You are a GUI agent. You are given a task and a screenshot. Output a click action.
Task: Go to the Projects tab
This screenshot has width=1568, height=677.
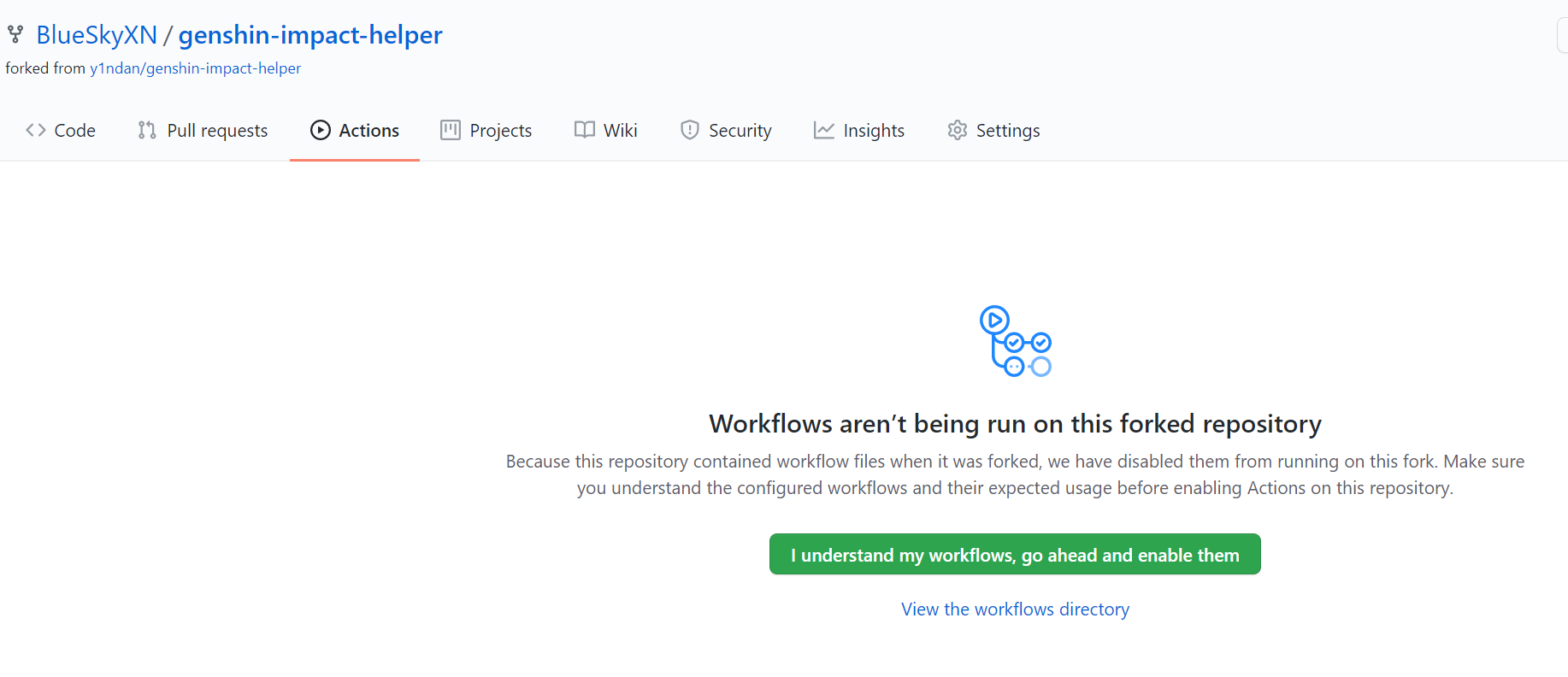[486, 130]
